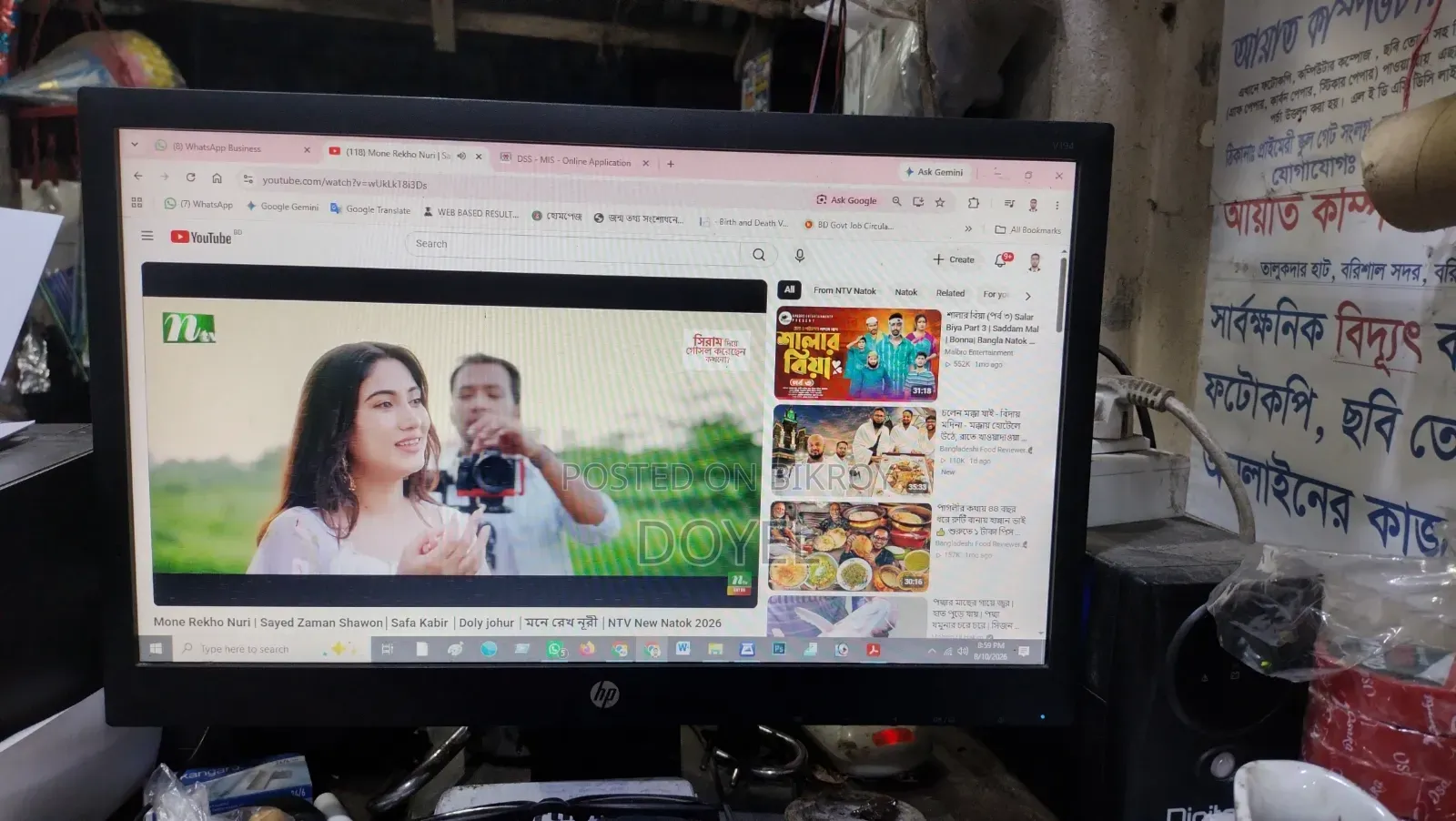
Task: Open Chrome's three-dot menu
Action: [1057, 206]
